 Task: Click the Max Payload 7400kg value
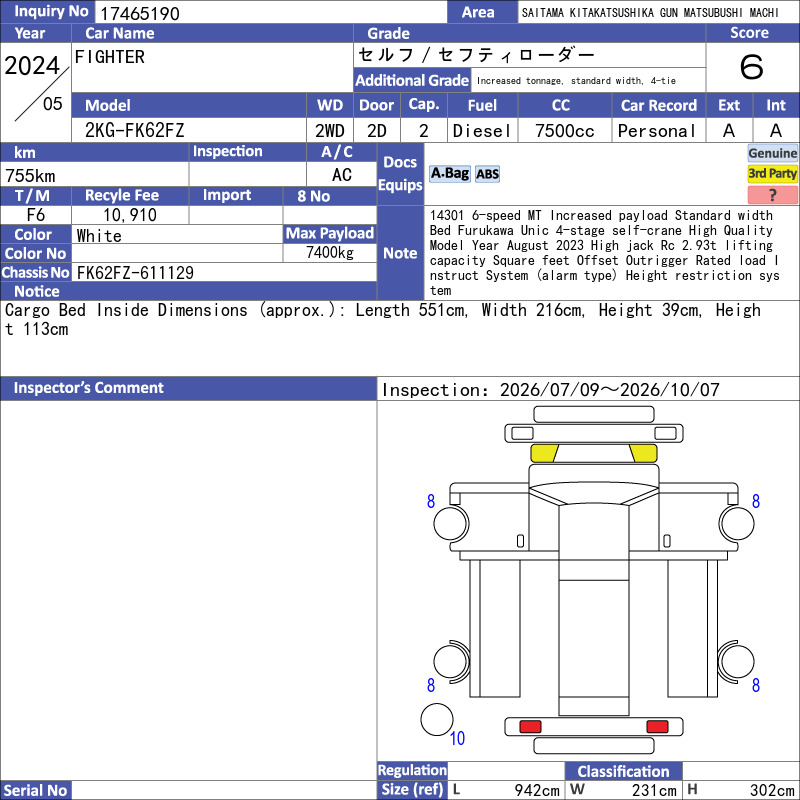click(330, 253)
